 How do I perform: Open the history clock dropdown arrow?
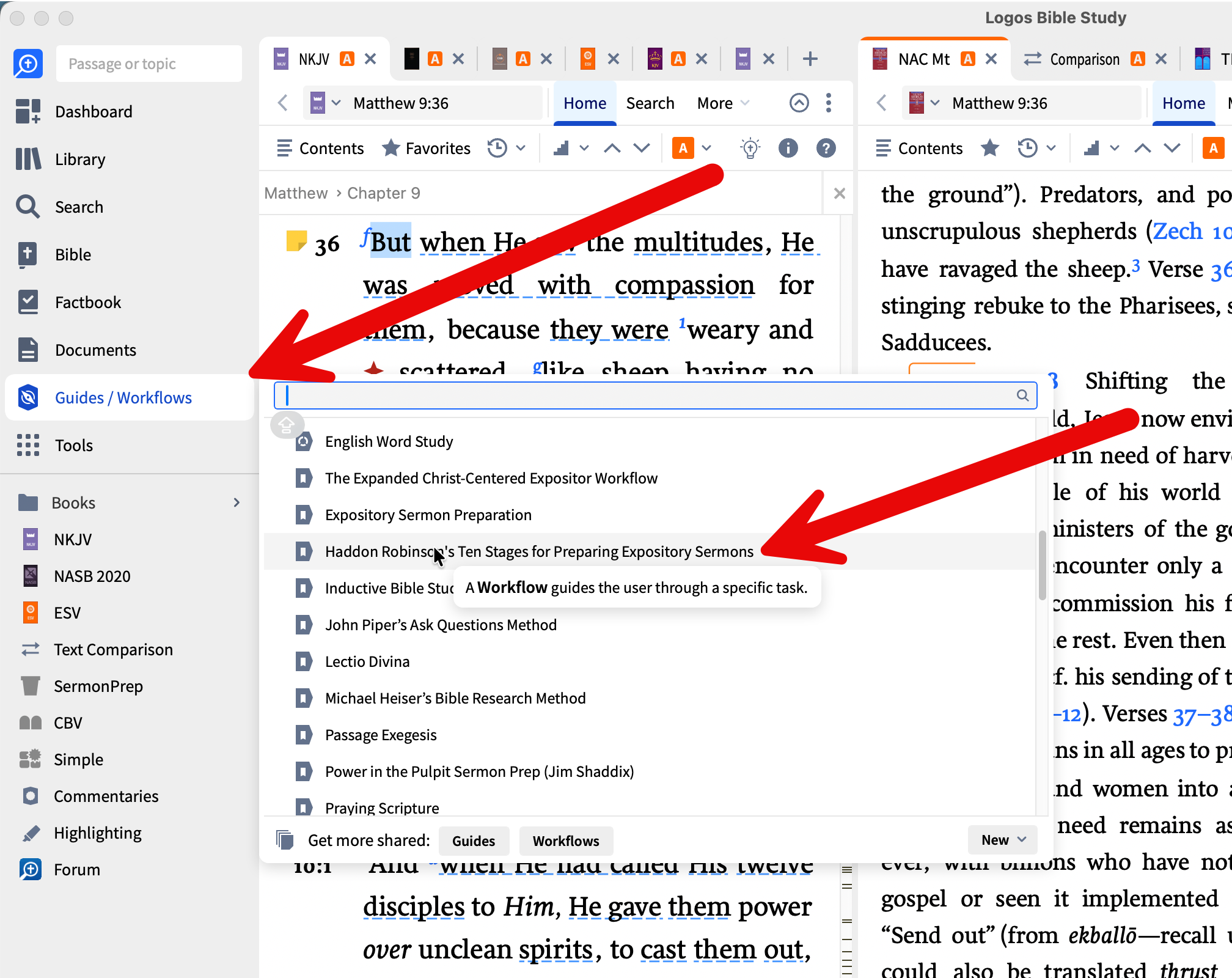(x=521, y=148)
